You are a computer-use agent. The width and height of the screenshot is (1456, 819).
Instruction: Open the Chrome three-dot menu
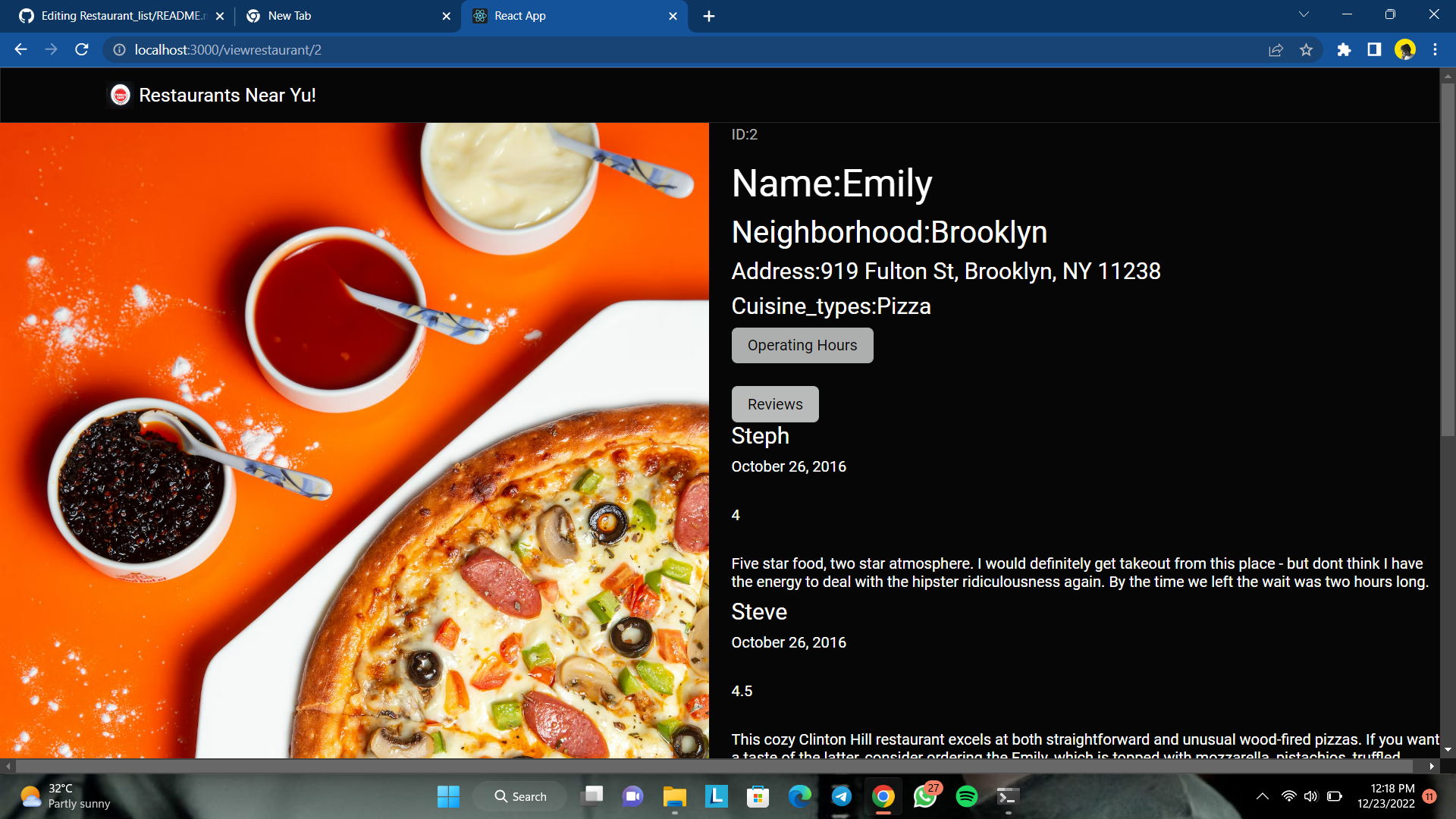coord(1435,50)
